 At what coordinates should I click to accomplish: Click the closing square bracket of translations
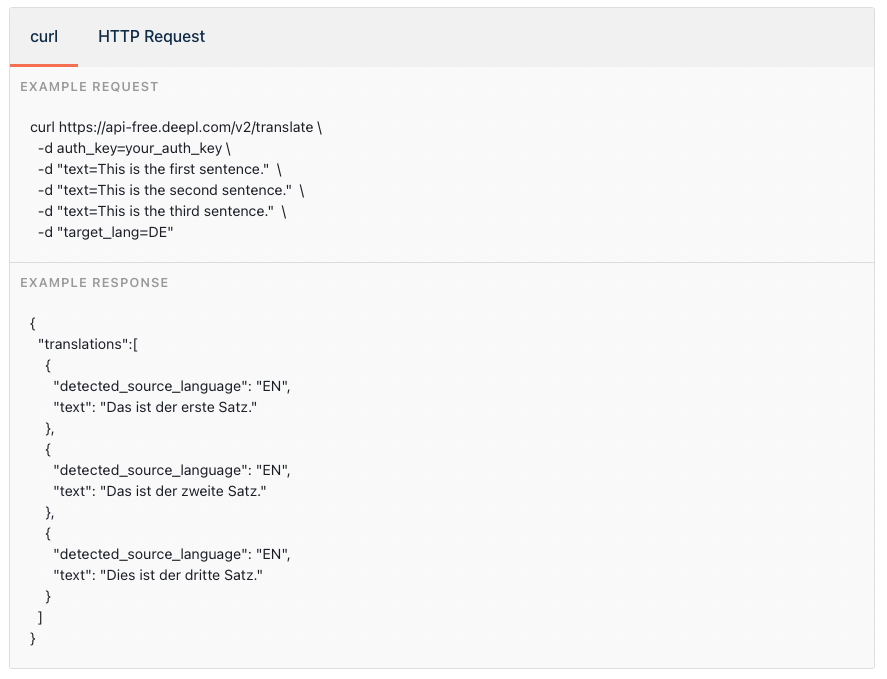pos(40,617)
